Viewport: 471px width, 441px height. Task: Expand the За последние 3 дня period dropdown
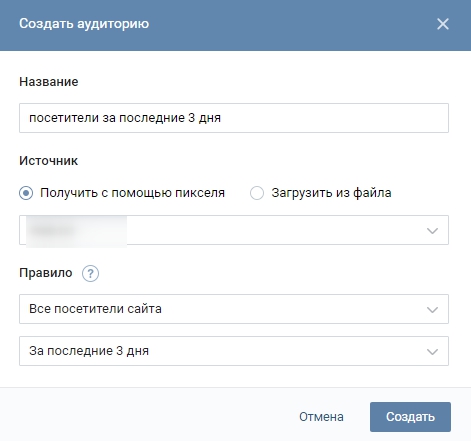(x=234, y=351)
